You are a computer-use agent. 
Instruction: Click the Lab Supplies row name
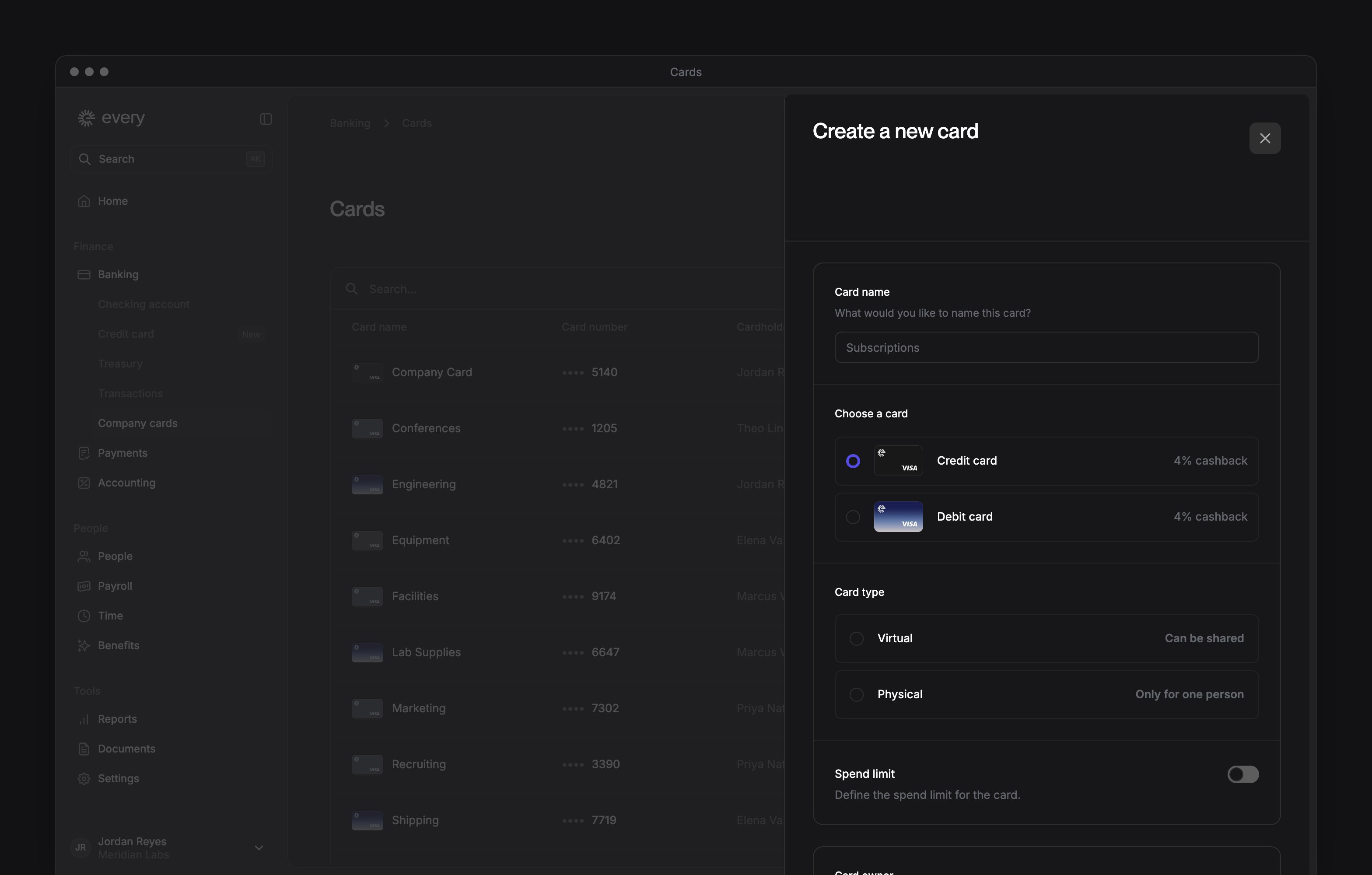click(426, 652)
